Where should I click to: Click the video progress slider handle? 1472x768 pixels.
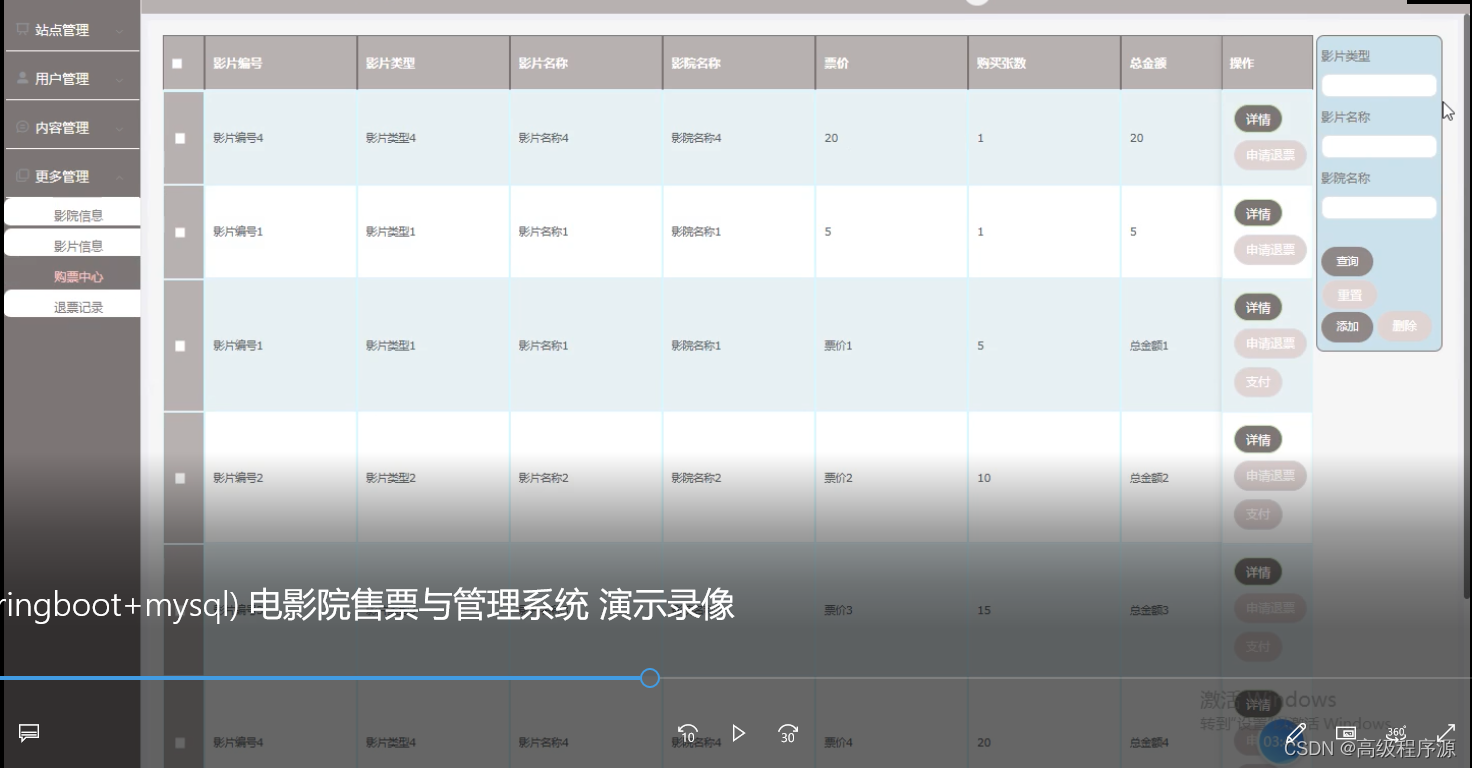(x=650, y=678)
